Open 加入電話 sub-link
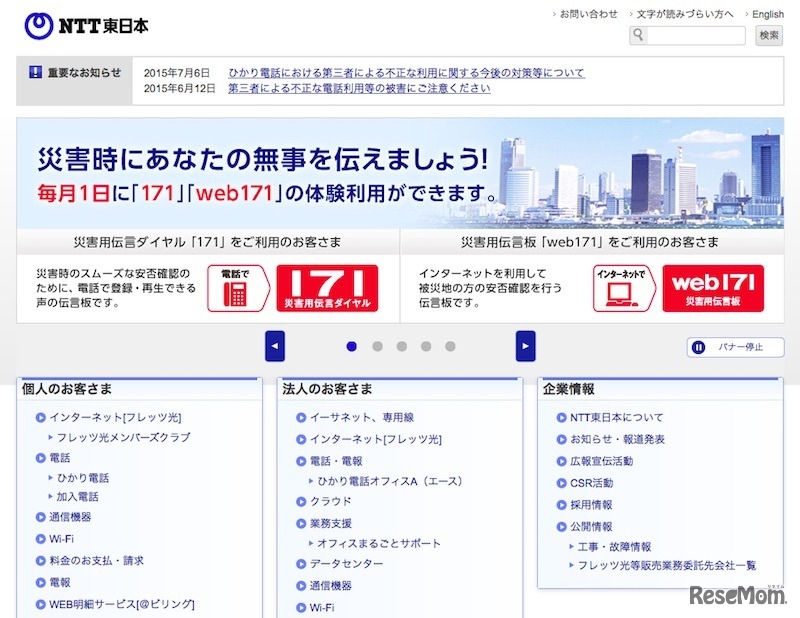 pyautogui.click(x=78, y=497)
